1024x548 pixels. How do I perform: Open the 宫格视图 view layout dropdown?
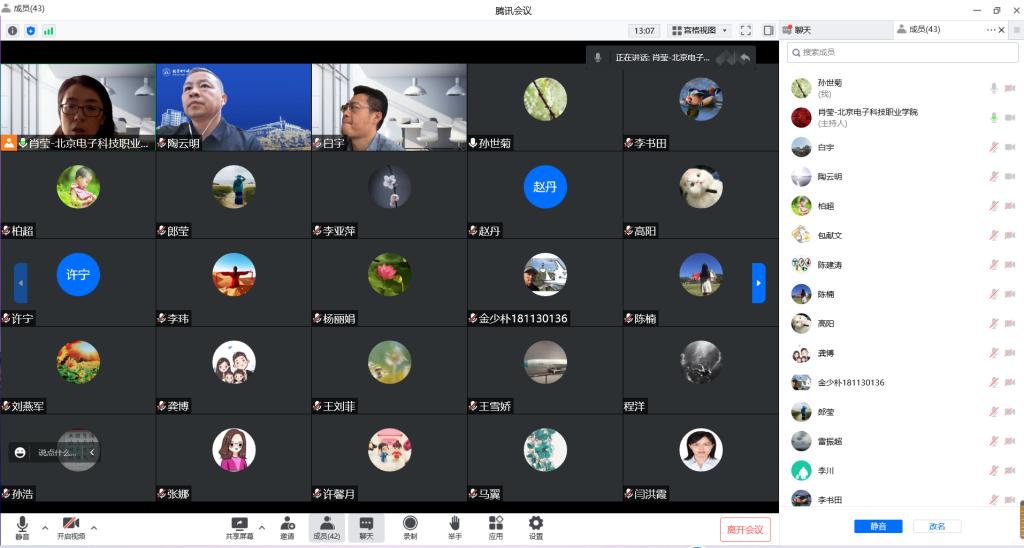(699, 31)
